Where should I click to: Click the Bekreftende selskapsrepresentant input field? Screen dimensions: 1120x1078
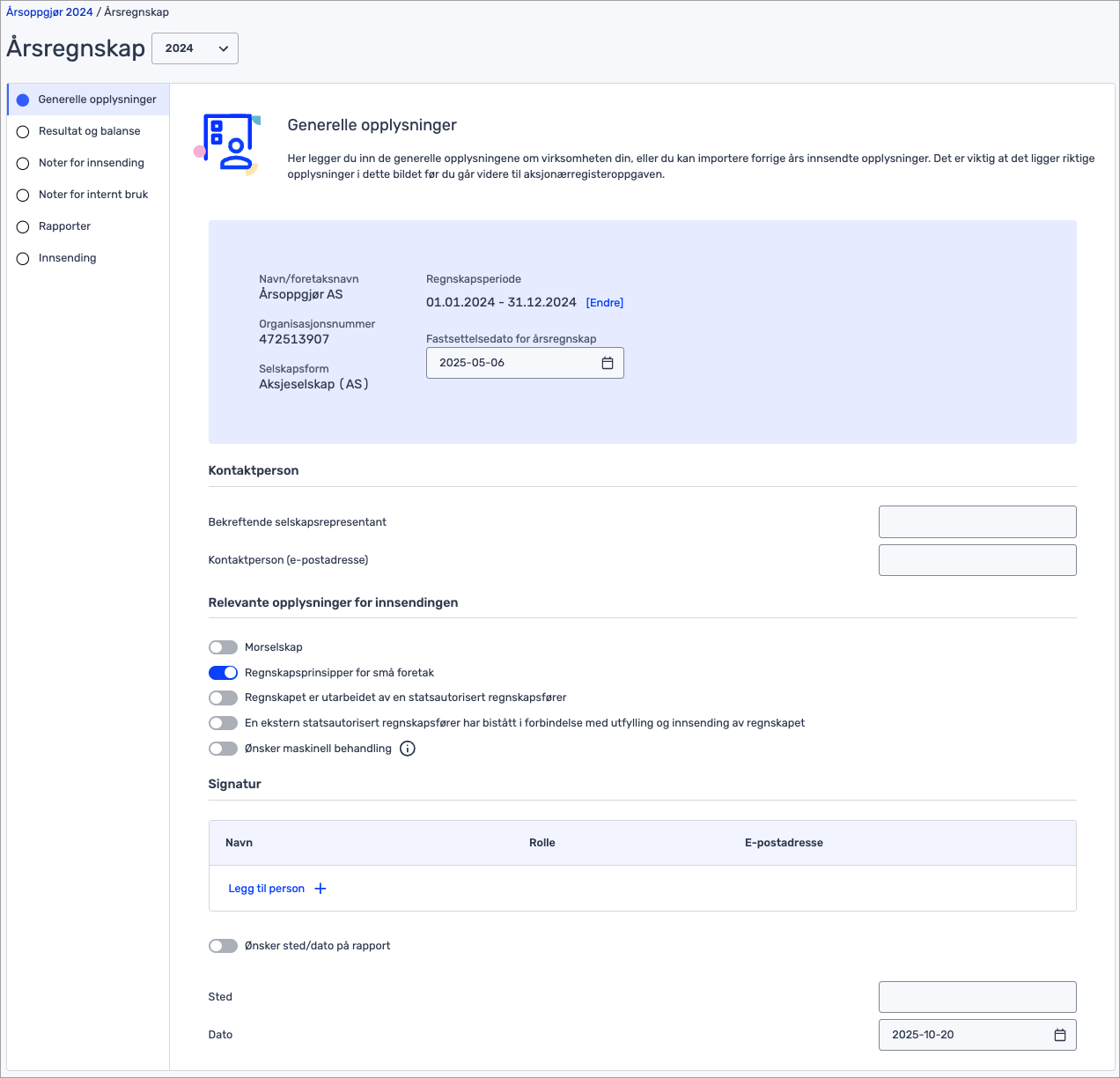pyautogui.click(x=976, y=521)
